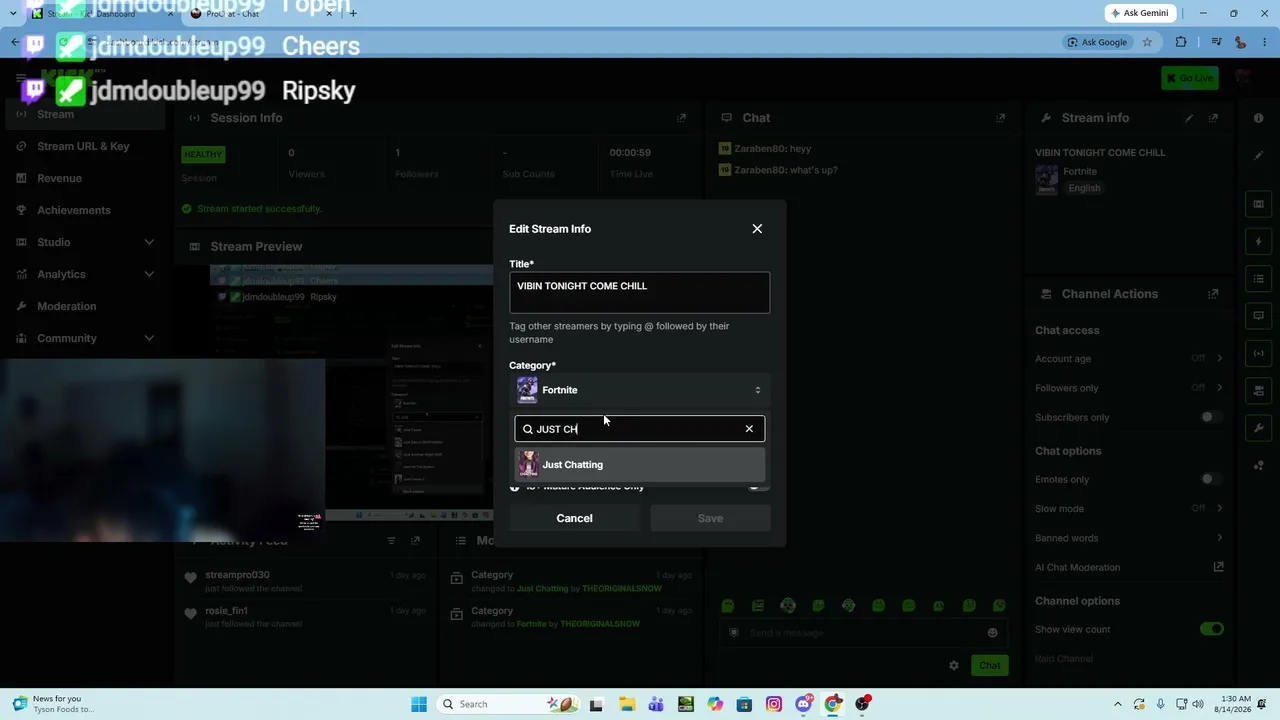The width and height of the screenshot is (1280, 720).
Task: Open the Fortnite category dropdown
Action: point(640,390)
